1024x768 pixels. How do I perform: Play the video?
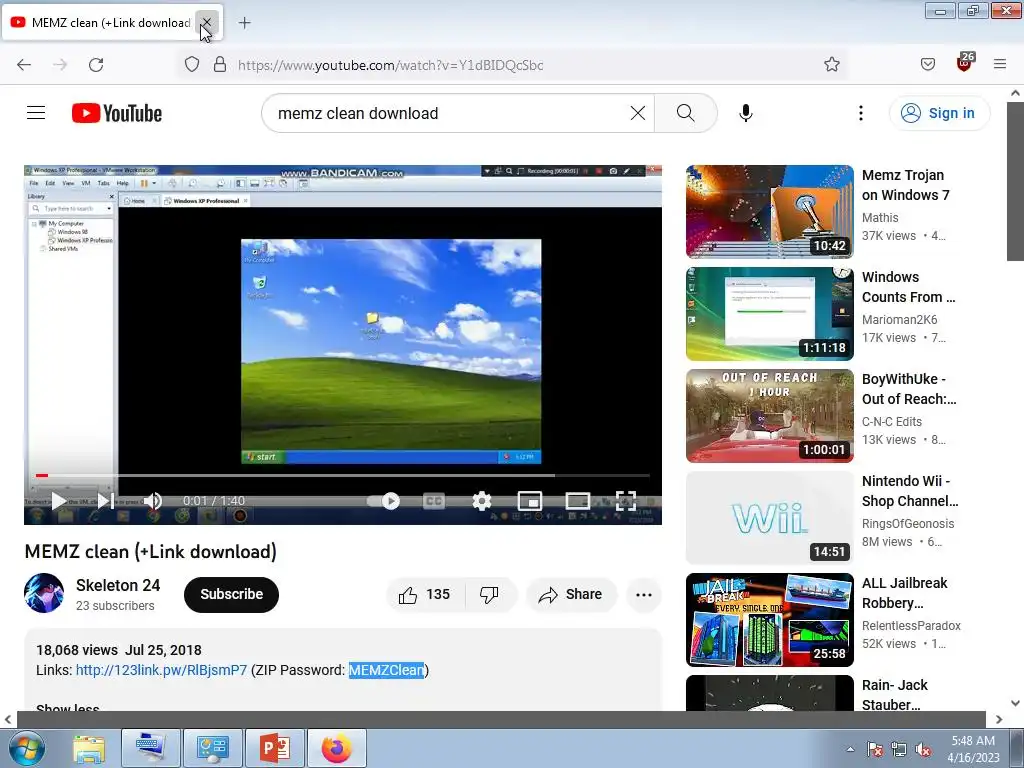[x=58, y=501]
